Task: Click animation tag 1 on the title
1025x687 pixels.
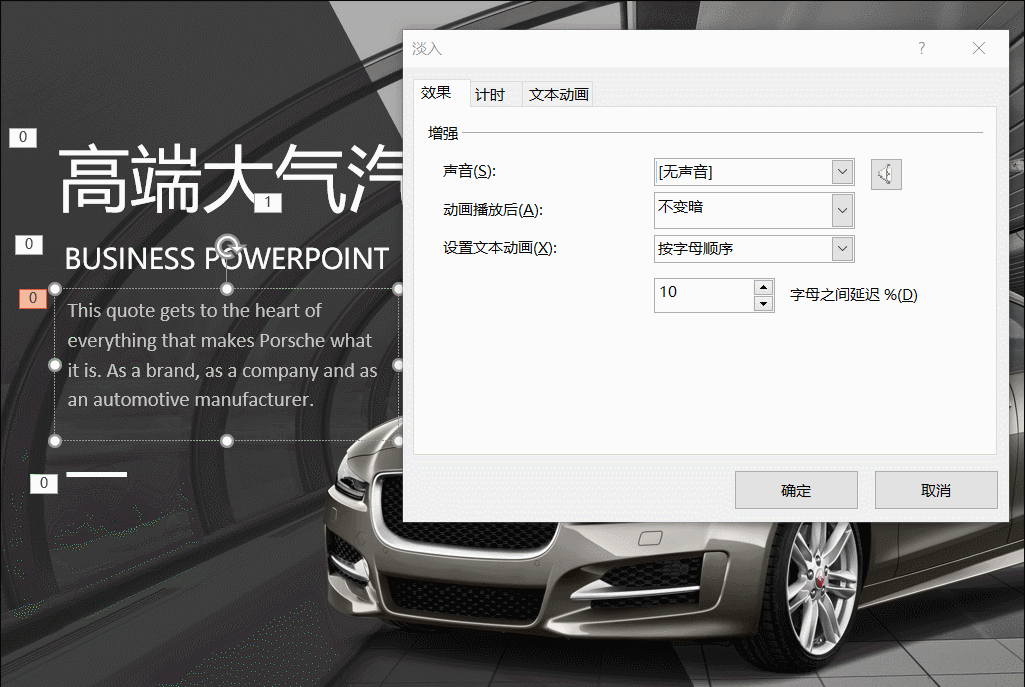Action: [x=267, y=203]
